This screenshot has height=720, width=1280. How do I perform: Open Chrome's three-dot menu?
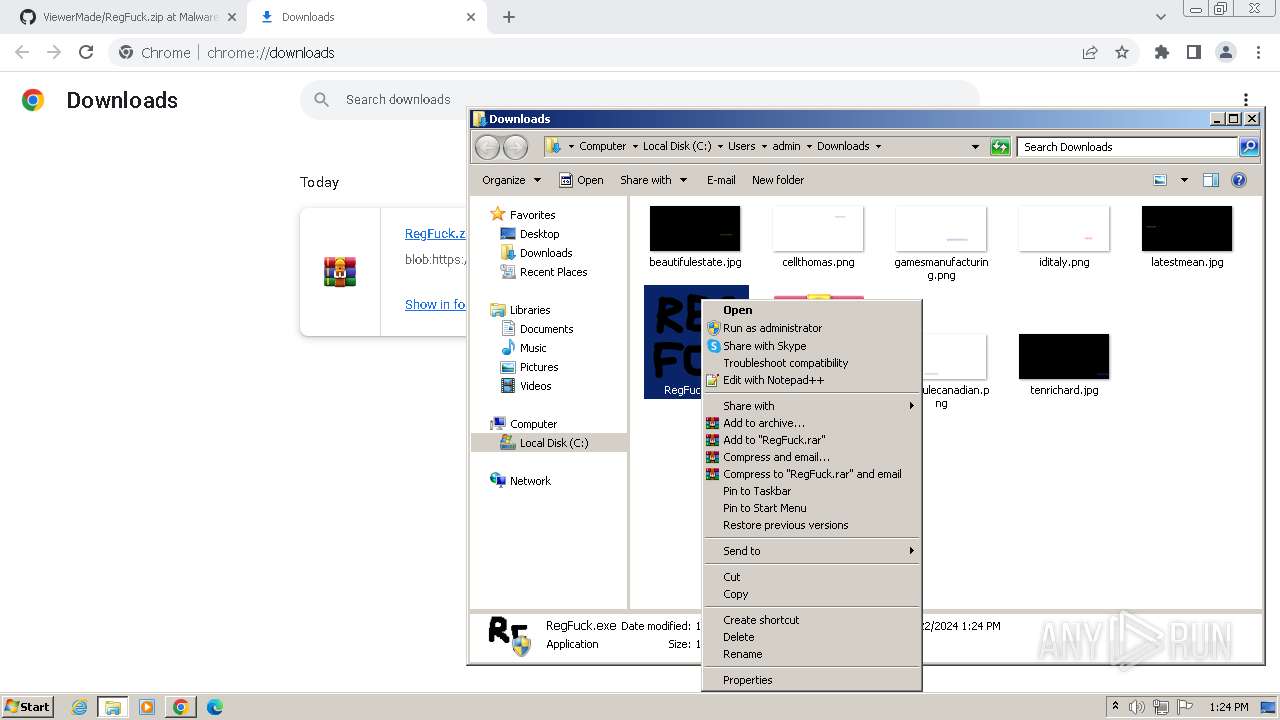click(x=1258, y=53)
